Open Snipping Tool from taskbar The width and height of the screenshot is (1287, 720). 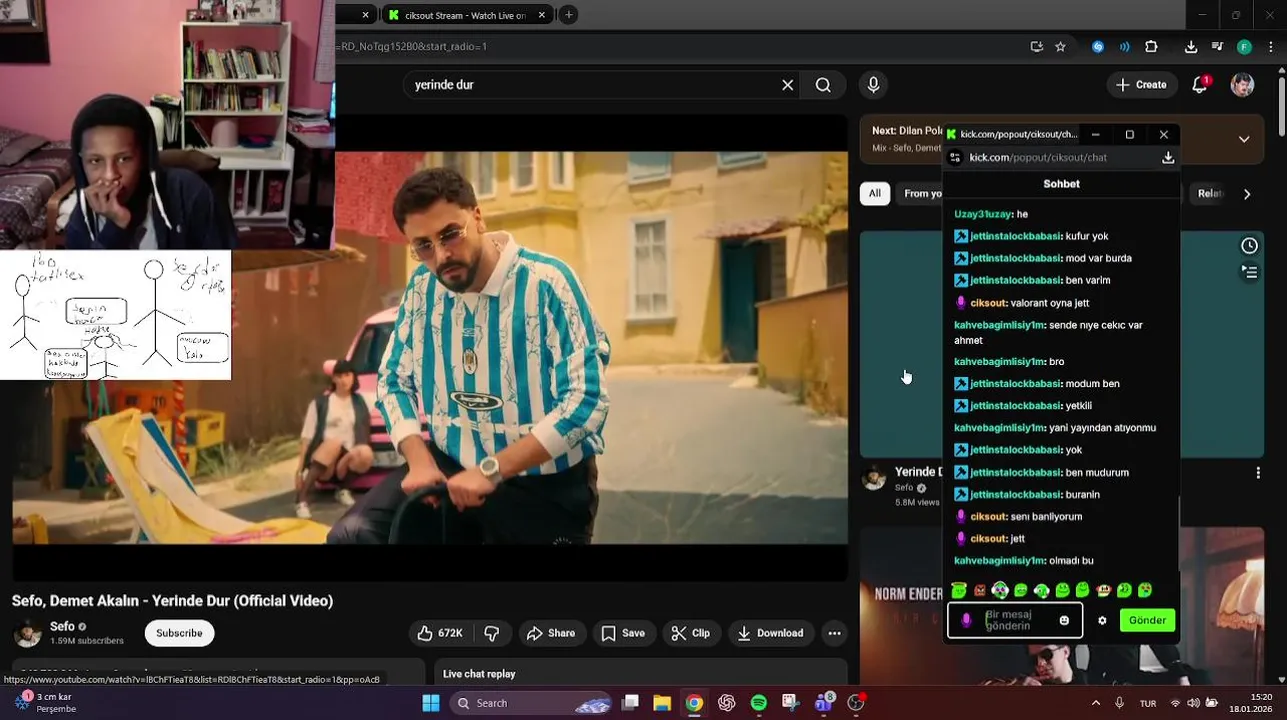[790, 703]
